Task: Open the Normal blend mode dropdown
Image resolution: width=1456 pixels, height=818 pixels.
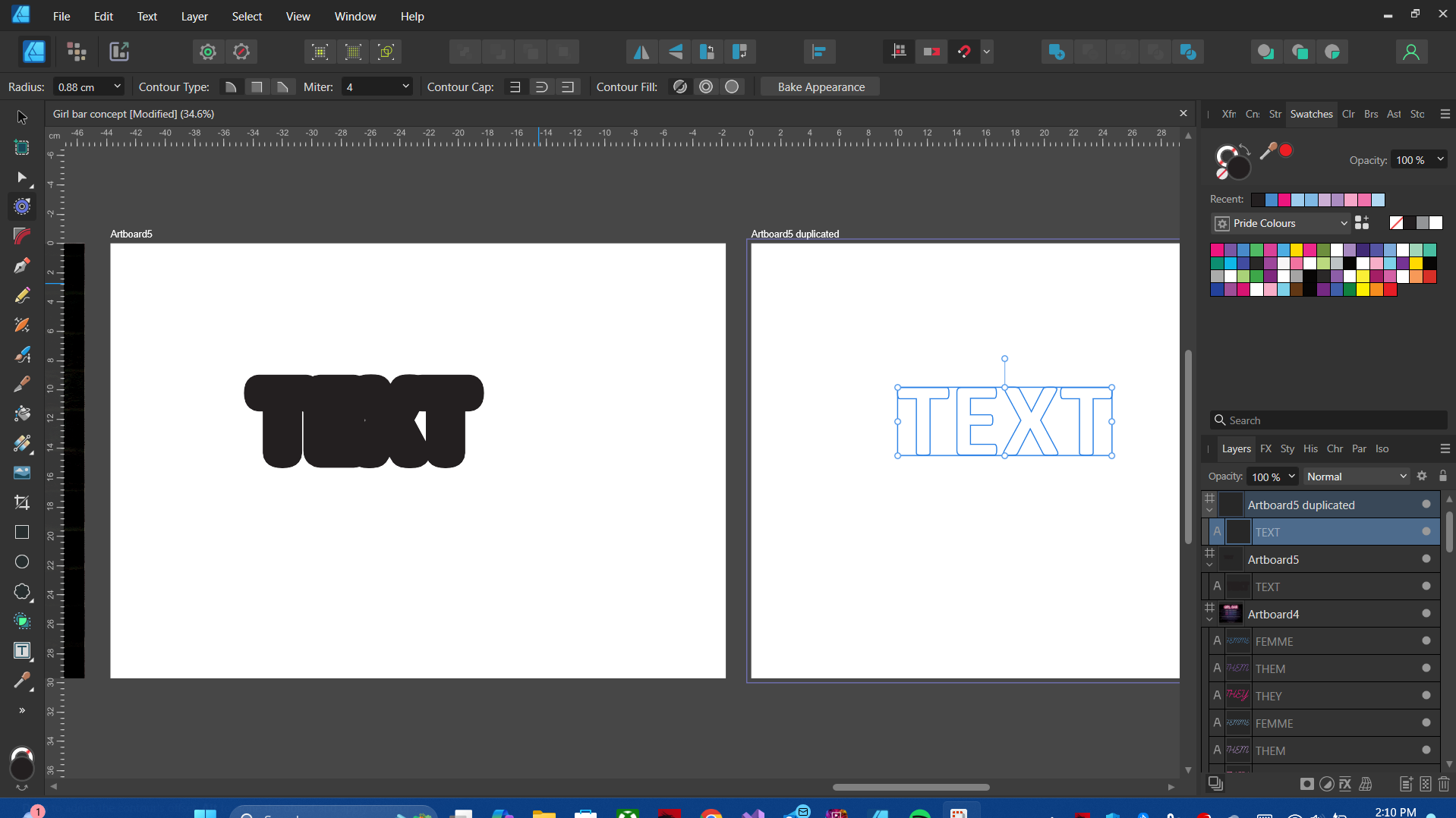Action: [x=1356, y=477]
